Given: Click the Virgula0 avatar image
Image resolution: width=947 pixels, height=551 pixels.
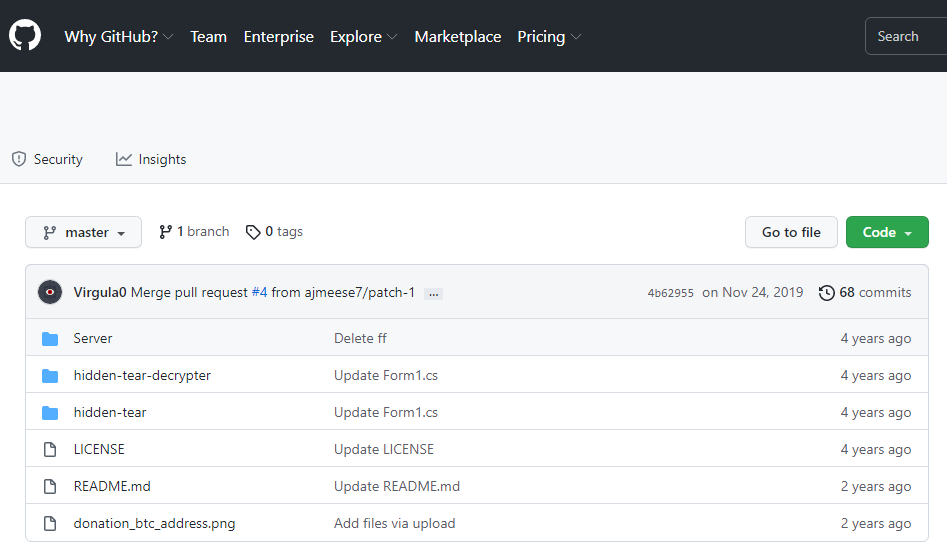Looking at the screenshot, I should [x=50, y=292].
